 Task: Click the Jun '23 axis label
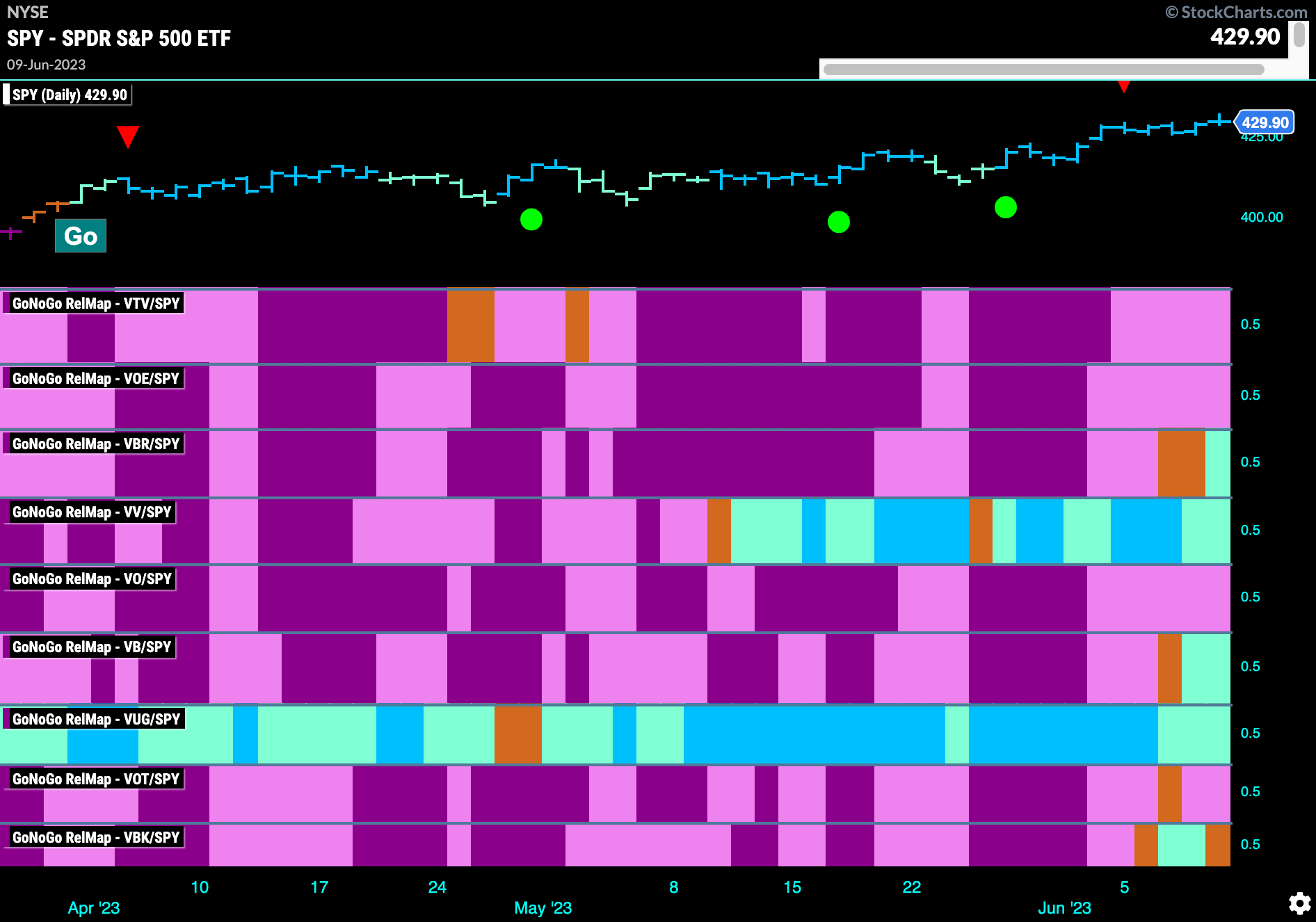[1064, 908]
